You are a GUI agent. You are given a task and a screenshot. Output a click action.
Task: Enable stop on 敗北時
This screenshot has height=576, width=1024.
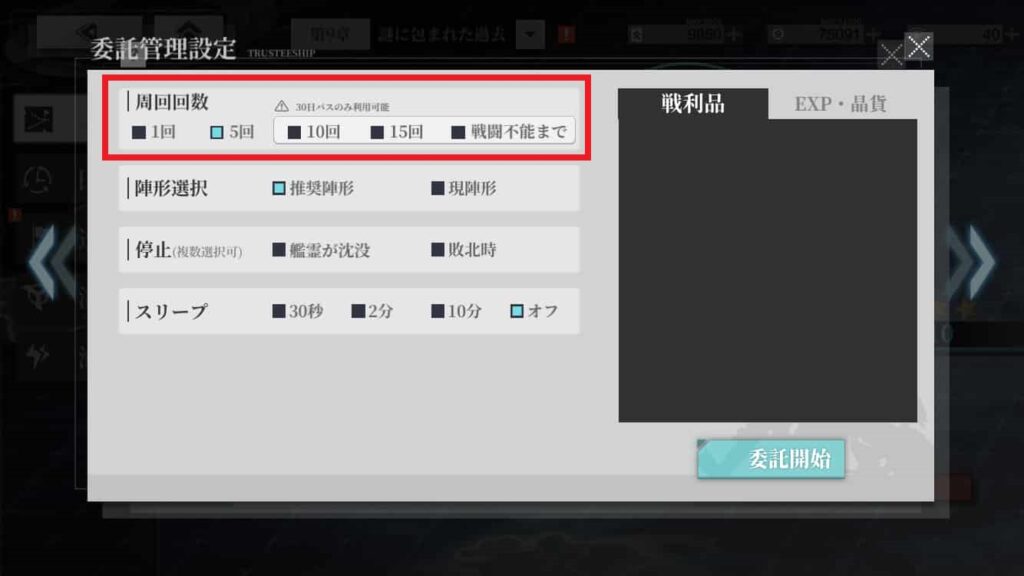(x=464, y=250)
